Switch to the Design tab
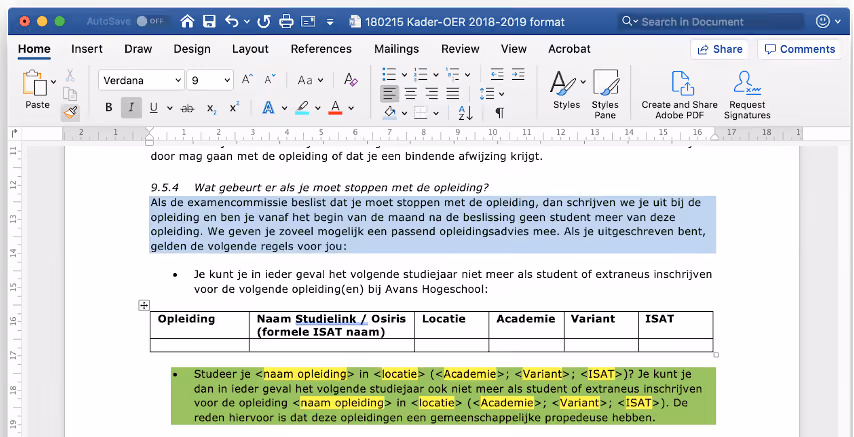Viewport: 854px width, 437px height. [192, 48]
